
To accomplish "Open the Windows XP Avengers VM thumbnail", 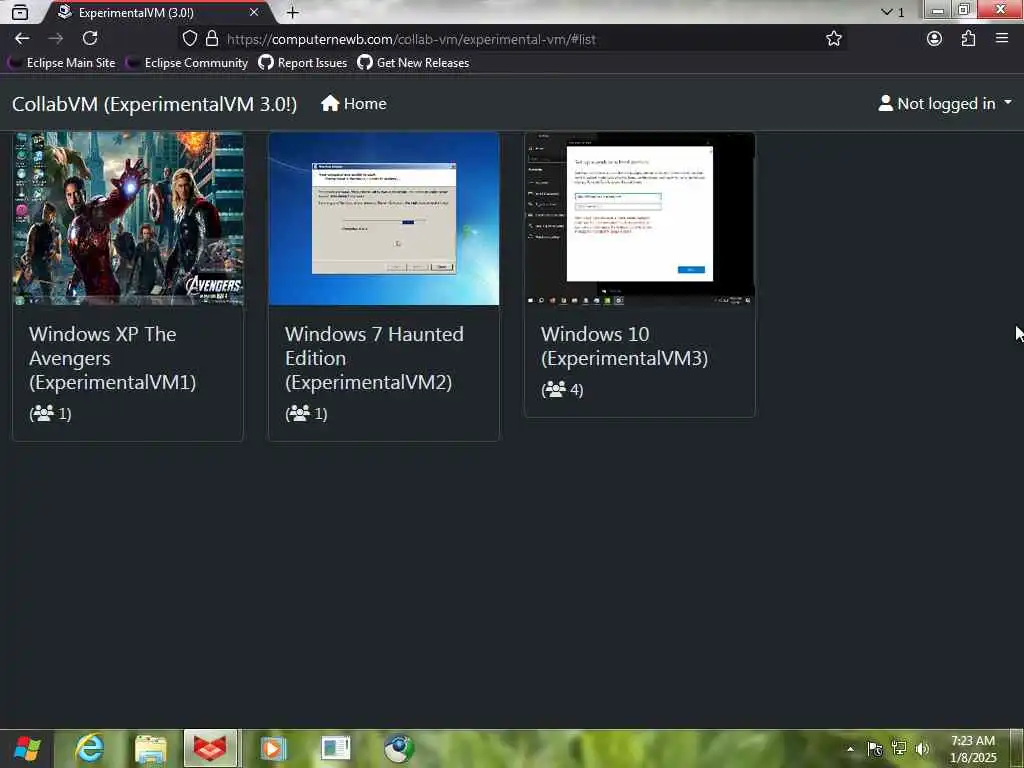I will pyautogui.click(x=128, y=219).
